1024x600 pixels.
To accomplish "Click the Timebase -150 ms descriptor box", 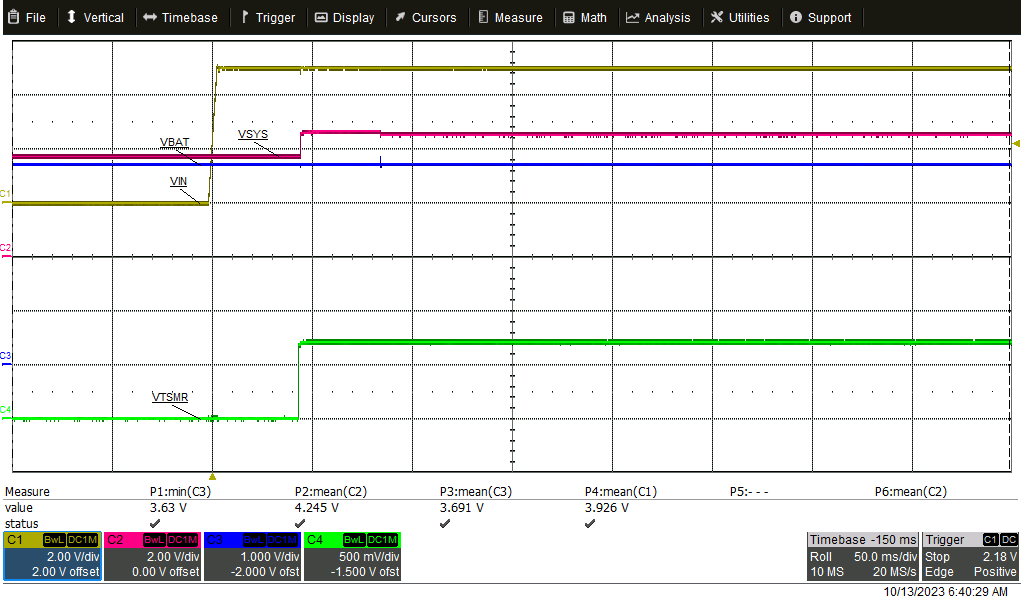I will [862, 539].
